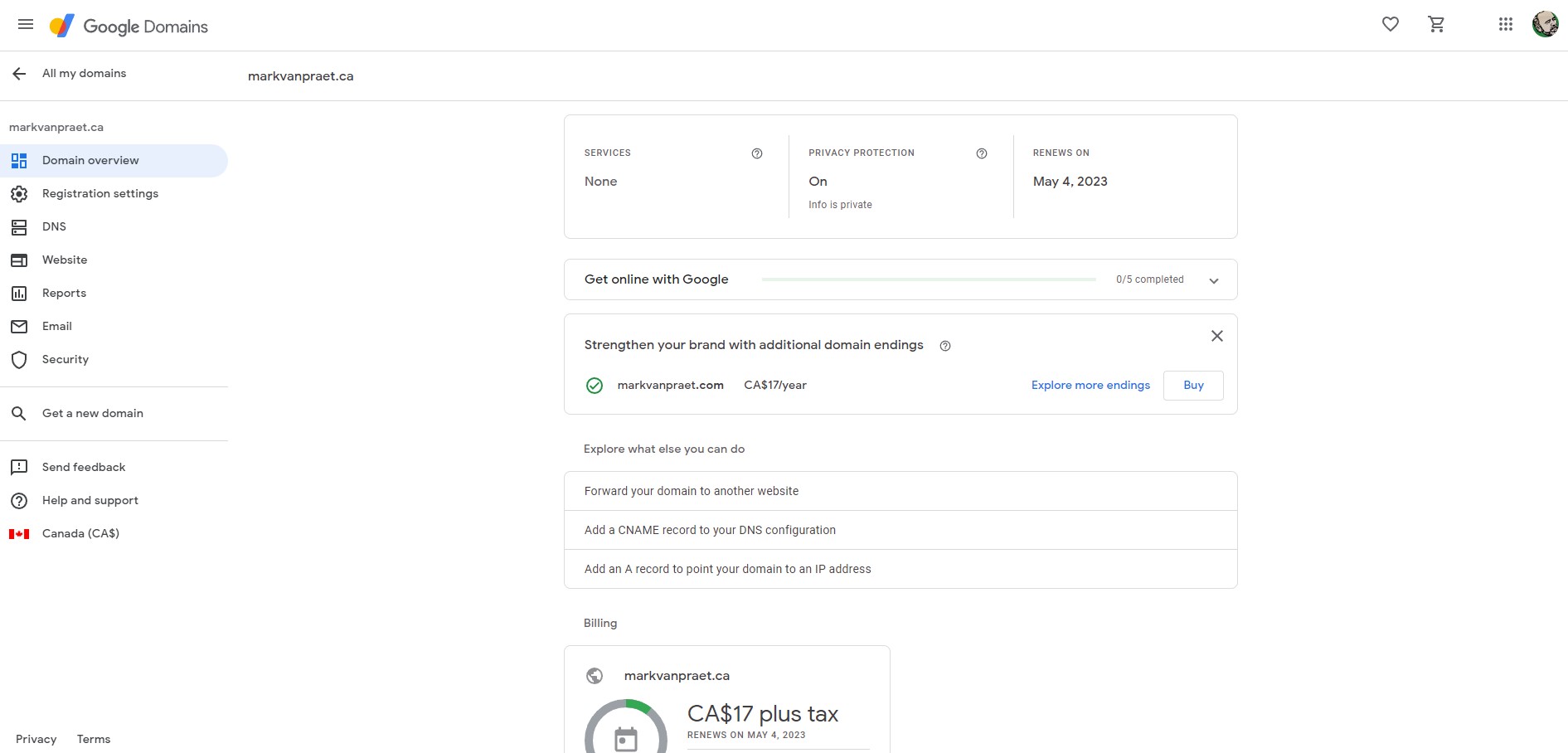Open Registration settings in sidebar

(x=100, y=193)
